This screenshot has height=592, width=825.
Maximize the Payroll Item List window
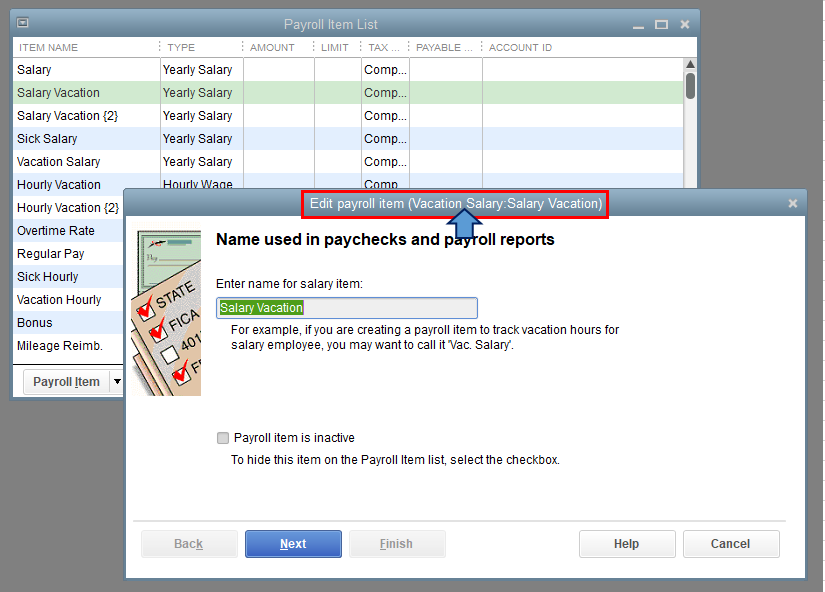coord(661,24)
